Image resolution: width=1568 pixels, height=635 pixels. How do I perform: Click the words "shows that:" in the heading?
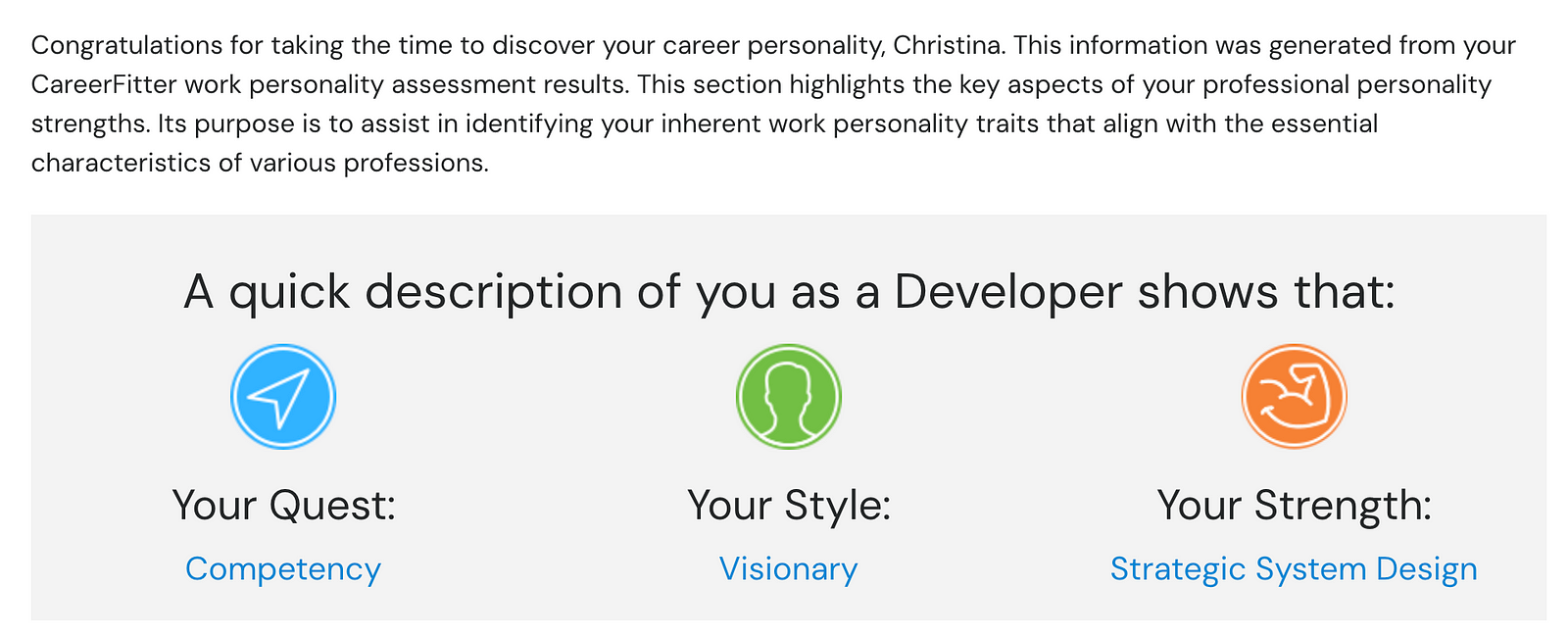(x=1266, y=292)
